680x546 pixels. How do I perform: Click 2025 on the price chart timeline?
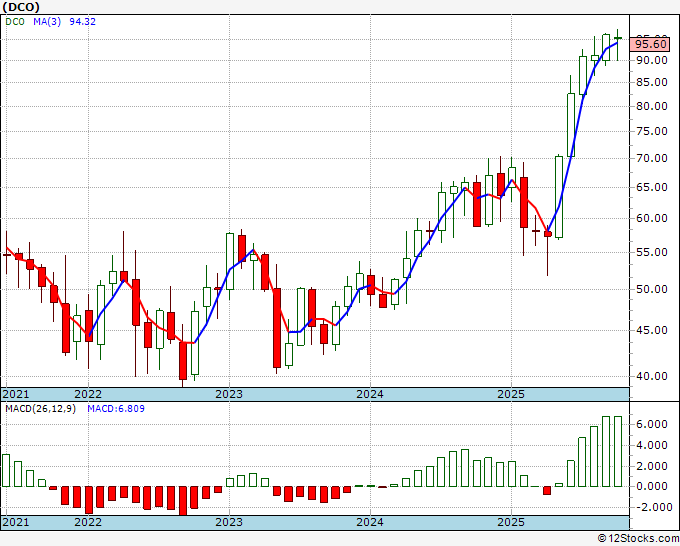tap(511, 394)
